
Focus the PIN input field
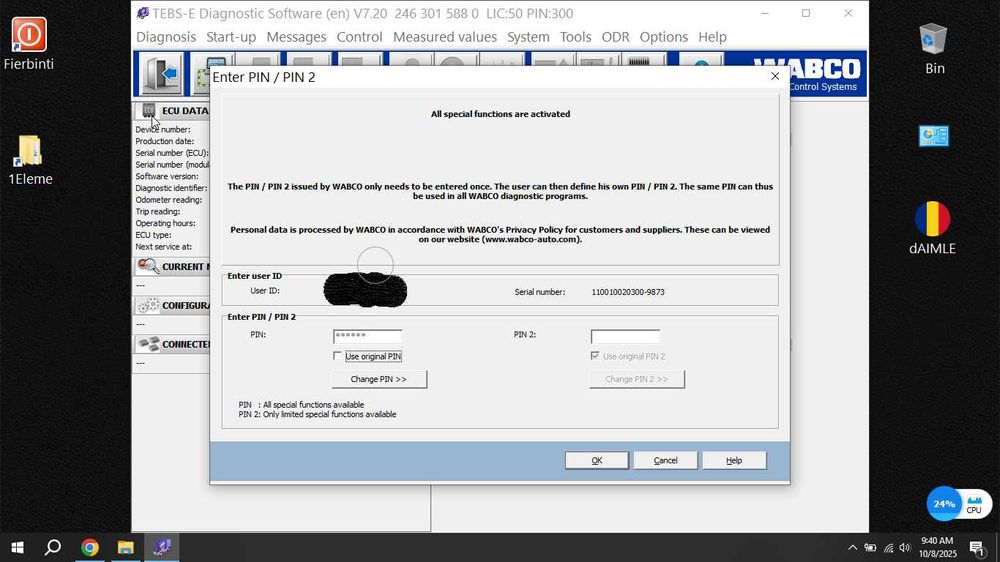[x=367, y=336]
